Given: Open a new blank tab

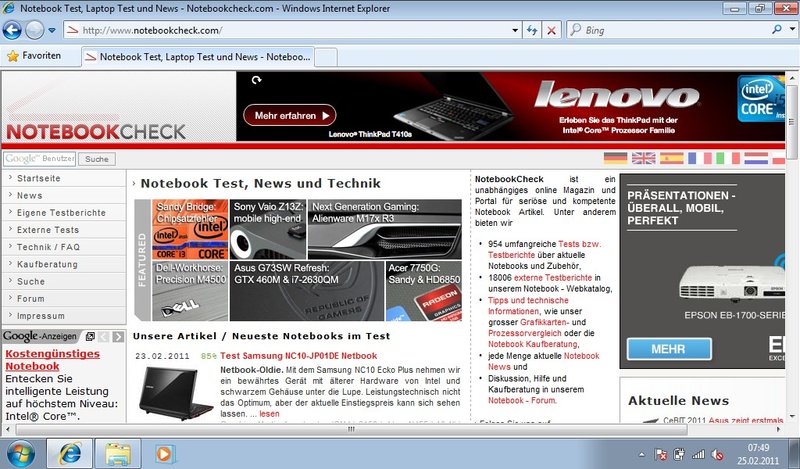Looking at the screenshot, I should pos(326,57).
